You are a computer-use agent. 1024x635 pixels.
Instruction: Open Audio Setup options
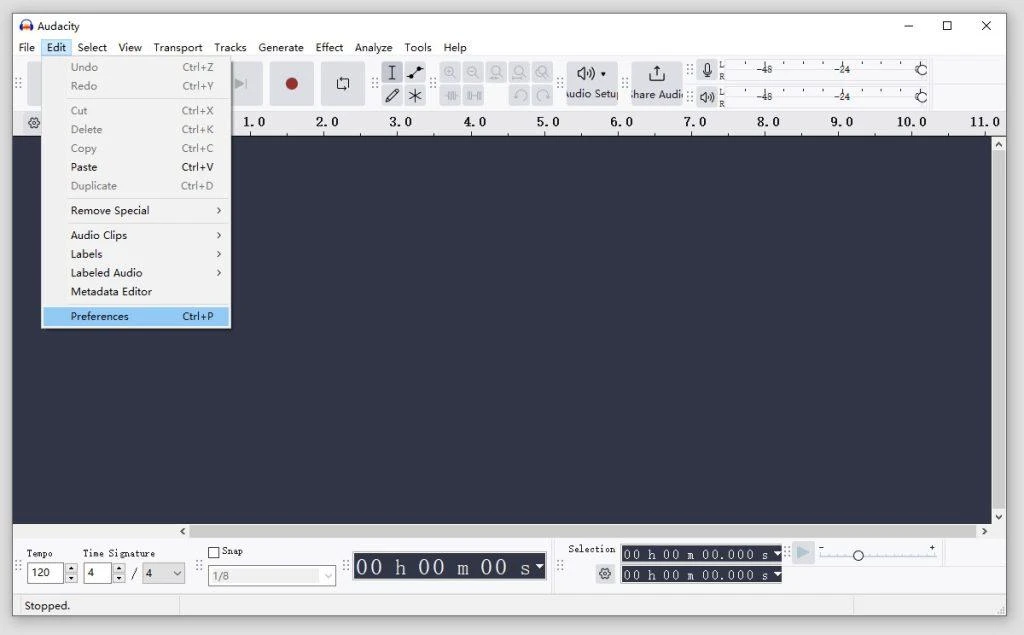[589, 72]
